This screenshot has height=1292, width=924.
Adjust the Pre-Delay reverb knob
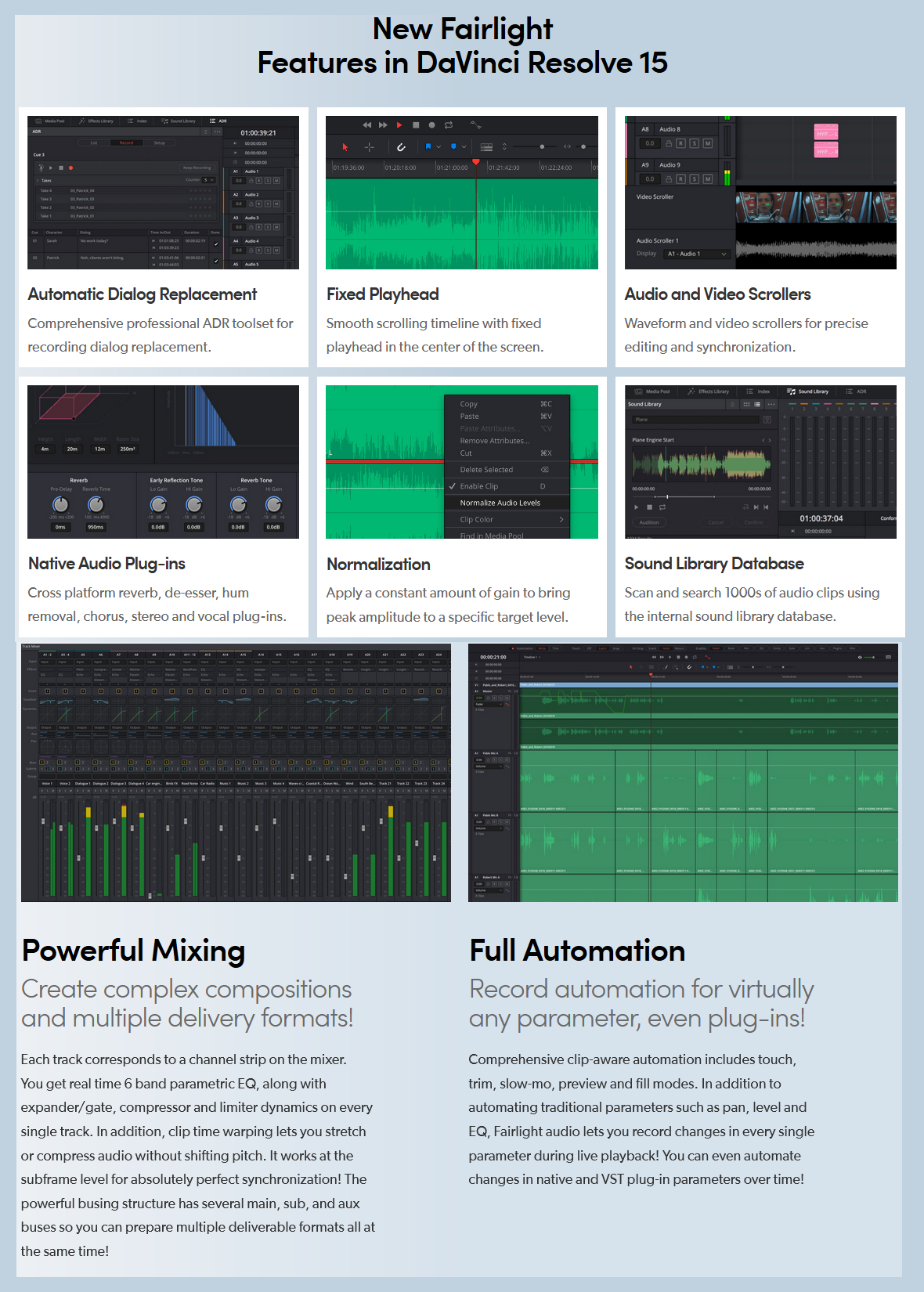pyautogui.click(x=60, y=505)
